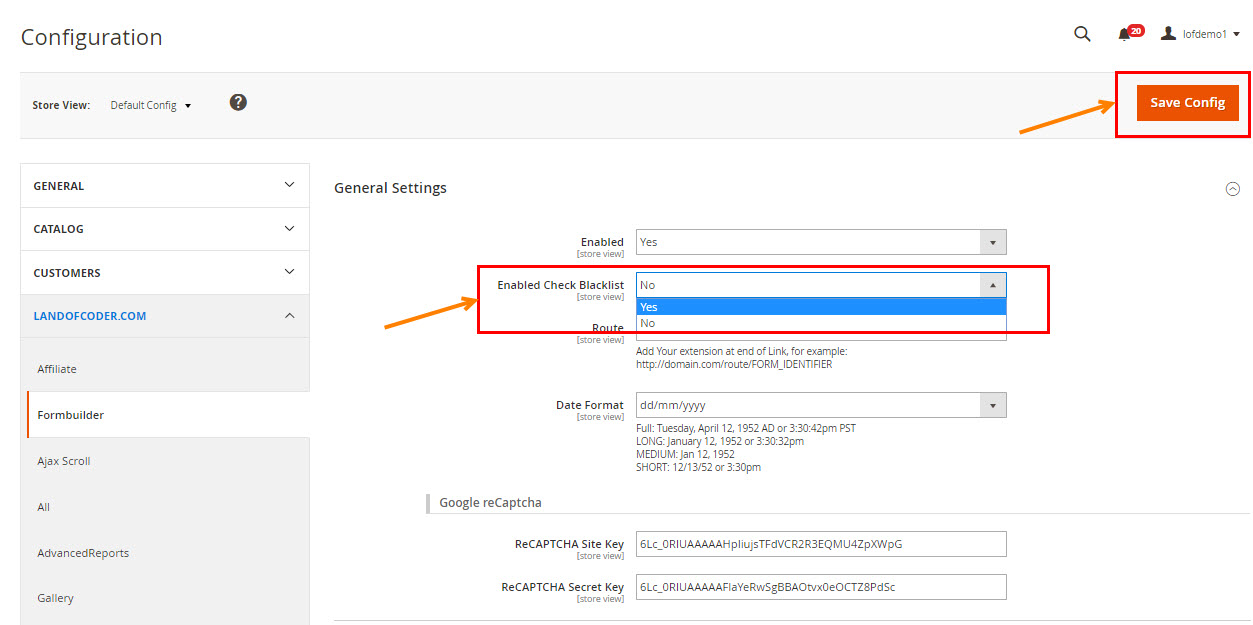
Task: Click the lofdemo1 user avatar icon
Action: click(x=1168, y=34)
